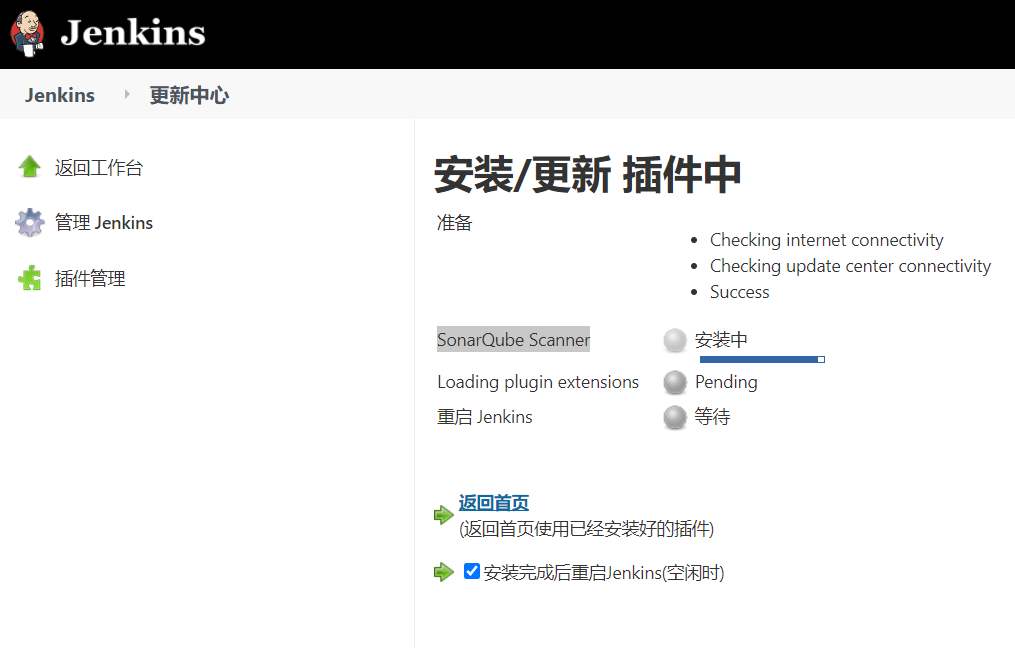Click the Jenkins butler logo icon
Viewport: 1015px width, 648px height.
[28, 34]
